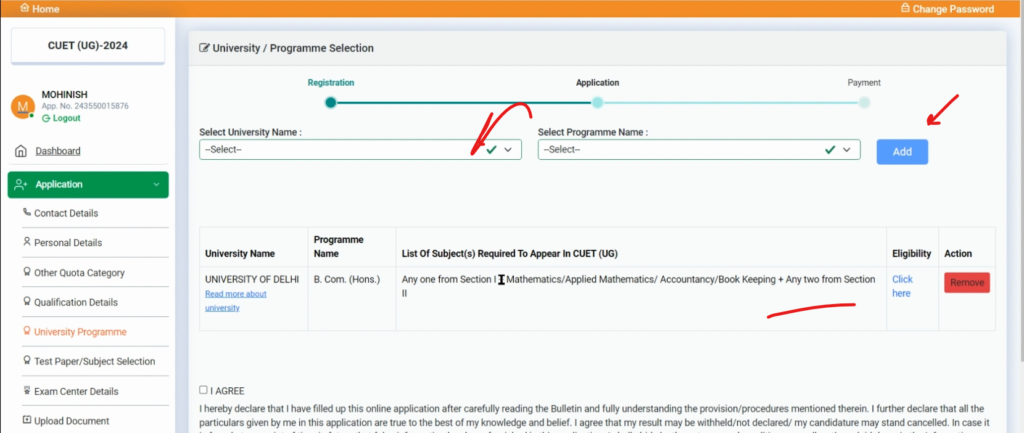Click the Upload Document icon

[x=26, y=421]
